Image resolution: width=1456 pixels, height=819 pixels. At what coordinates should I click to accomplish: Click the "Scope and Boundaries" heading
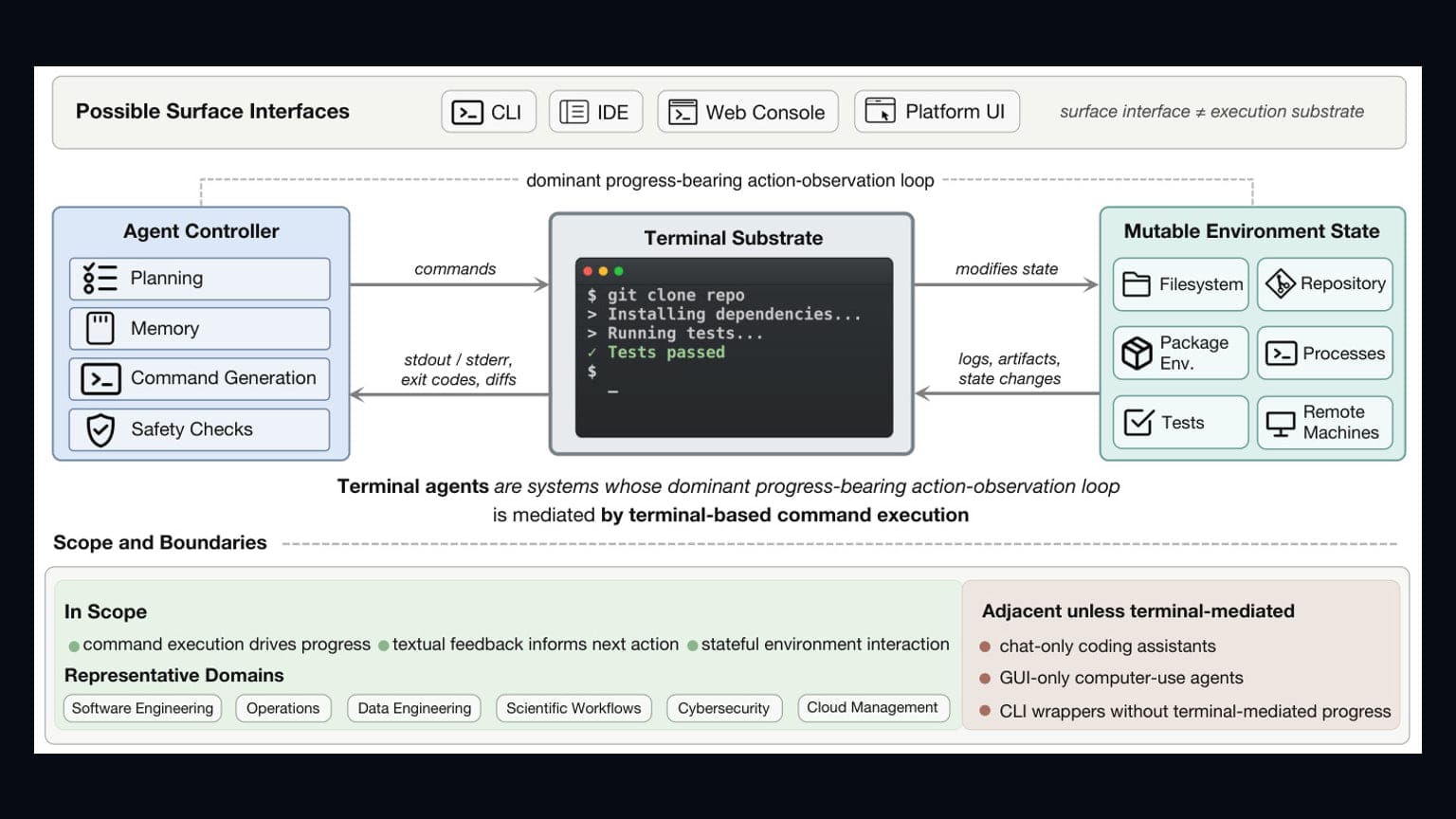160,542
